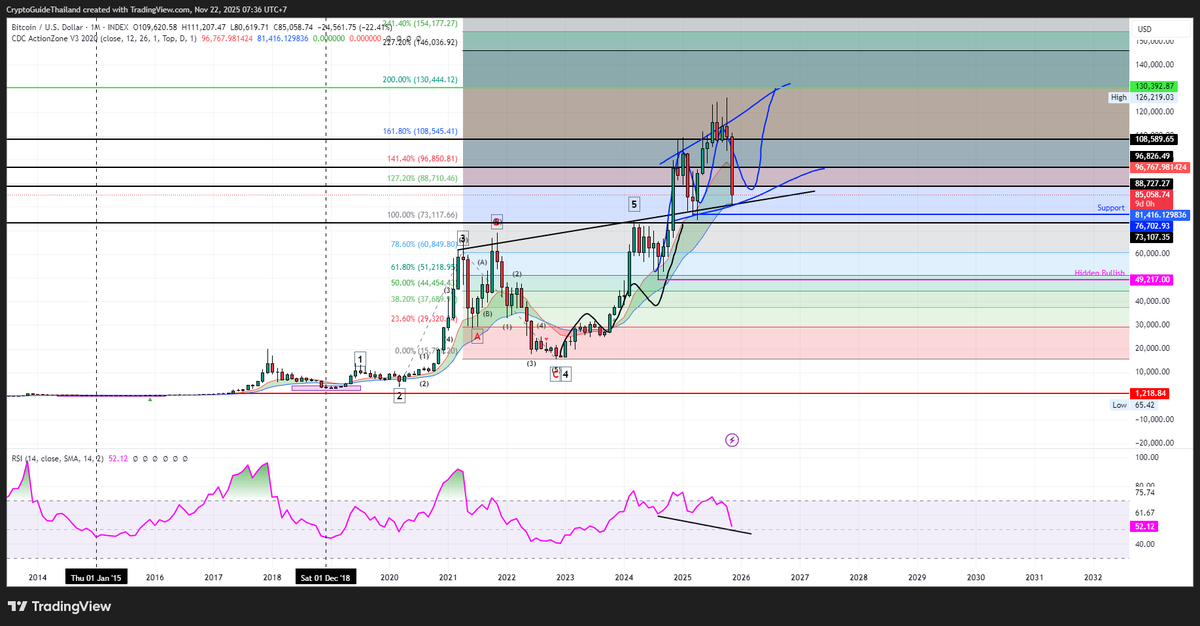Select the red C correction wave label
This screenshot has height=626, width=1200.
click(x=555, y=373)
